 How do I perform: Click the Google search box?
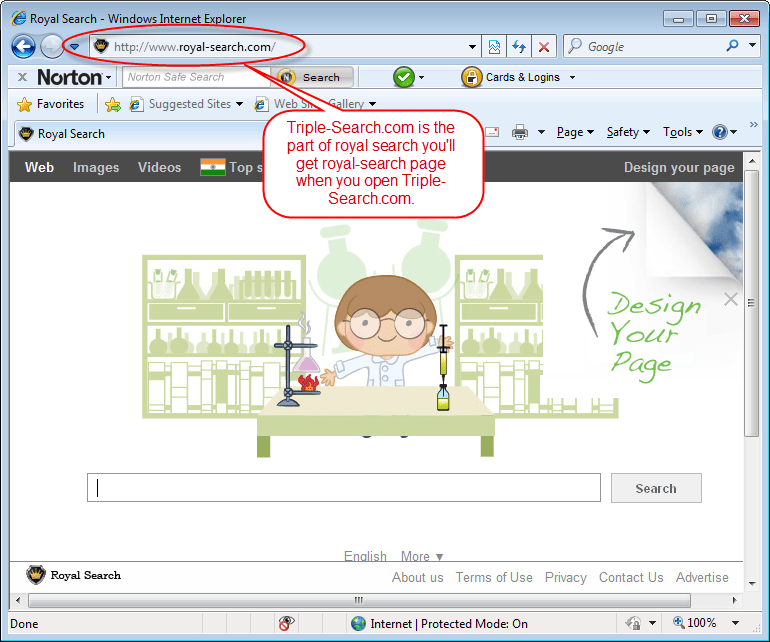[643, 47]
